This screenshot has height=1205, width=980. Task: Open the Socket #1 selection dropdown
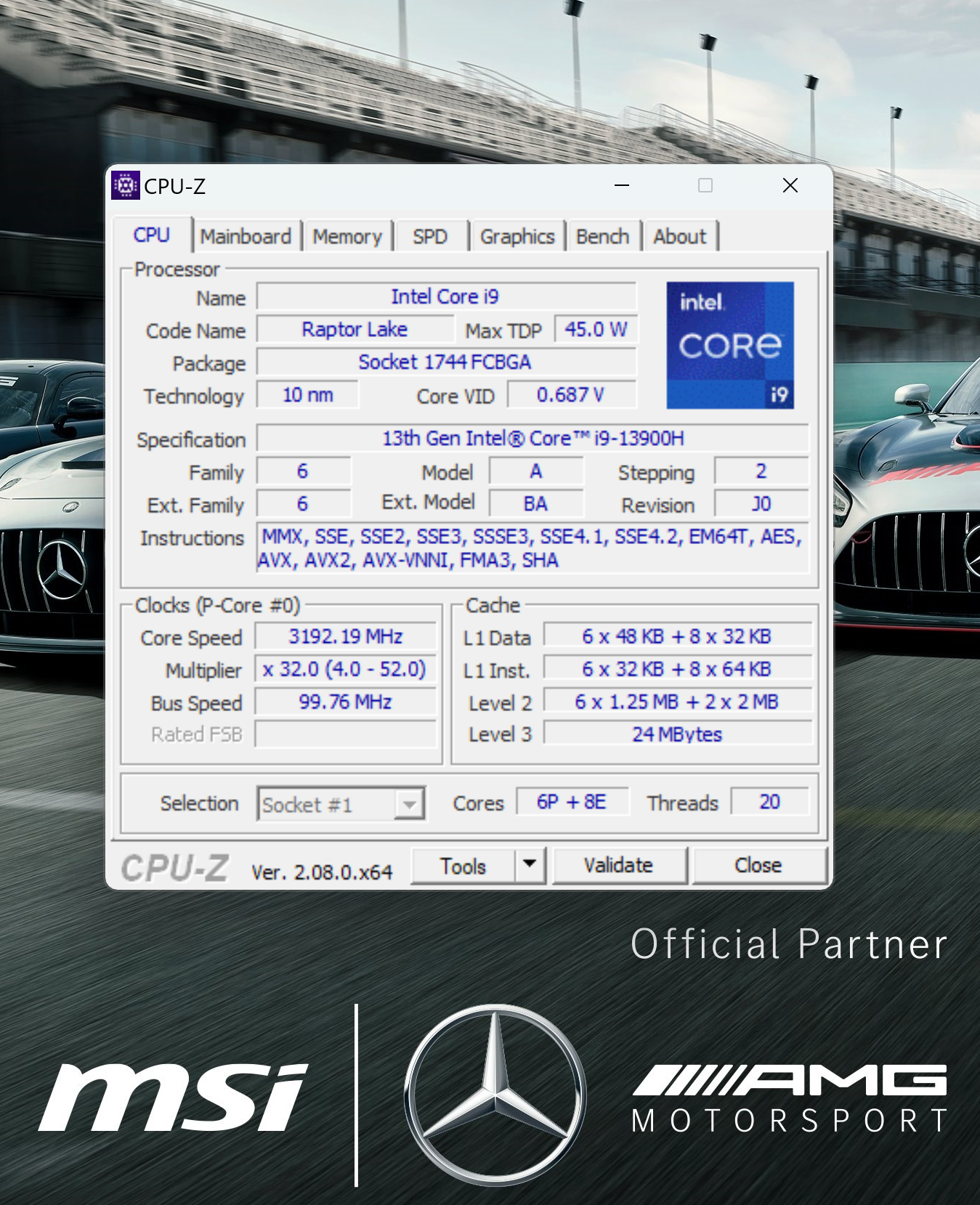341,804
